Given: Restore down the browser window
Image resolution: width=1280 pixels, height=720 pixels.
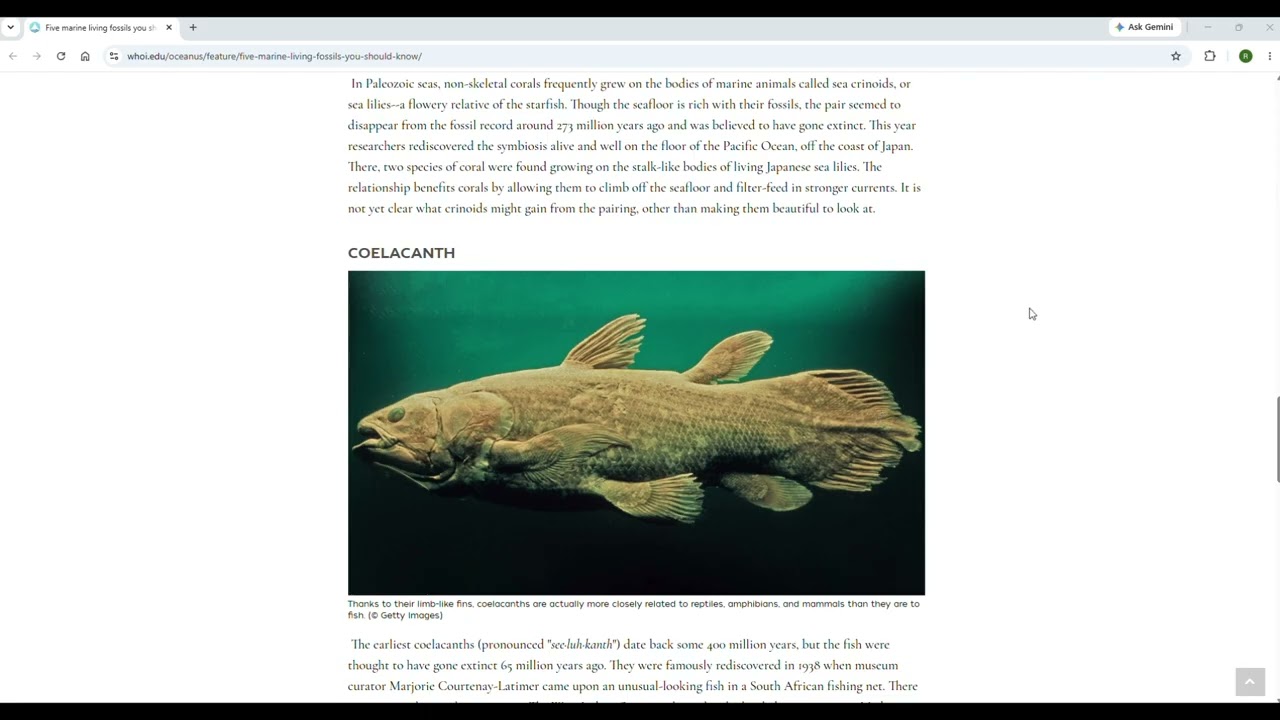Looking at the screenshot, I should [1238, 27].
